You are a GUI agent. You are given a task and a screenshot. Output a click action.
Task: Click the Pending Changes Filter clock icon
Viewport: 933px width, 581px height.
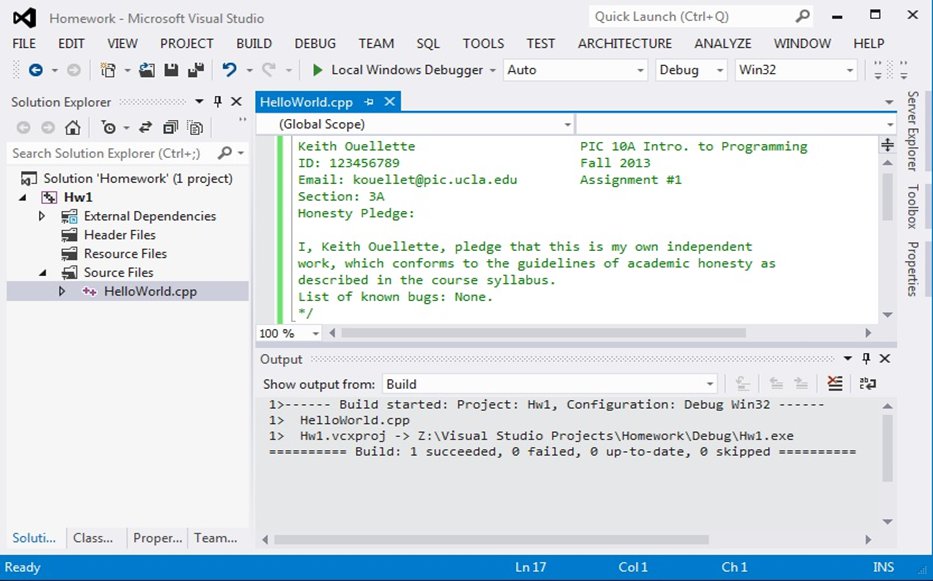tap(108, 127)
